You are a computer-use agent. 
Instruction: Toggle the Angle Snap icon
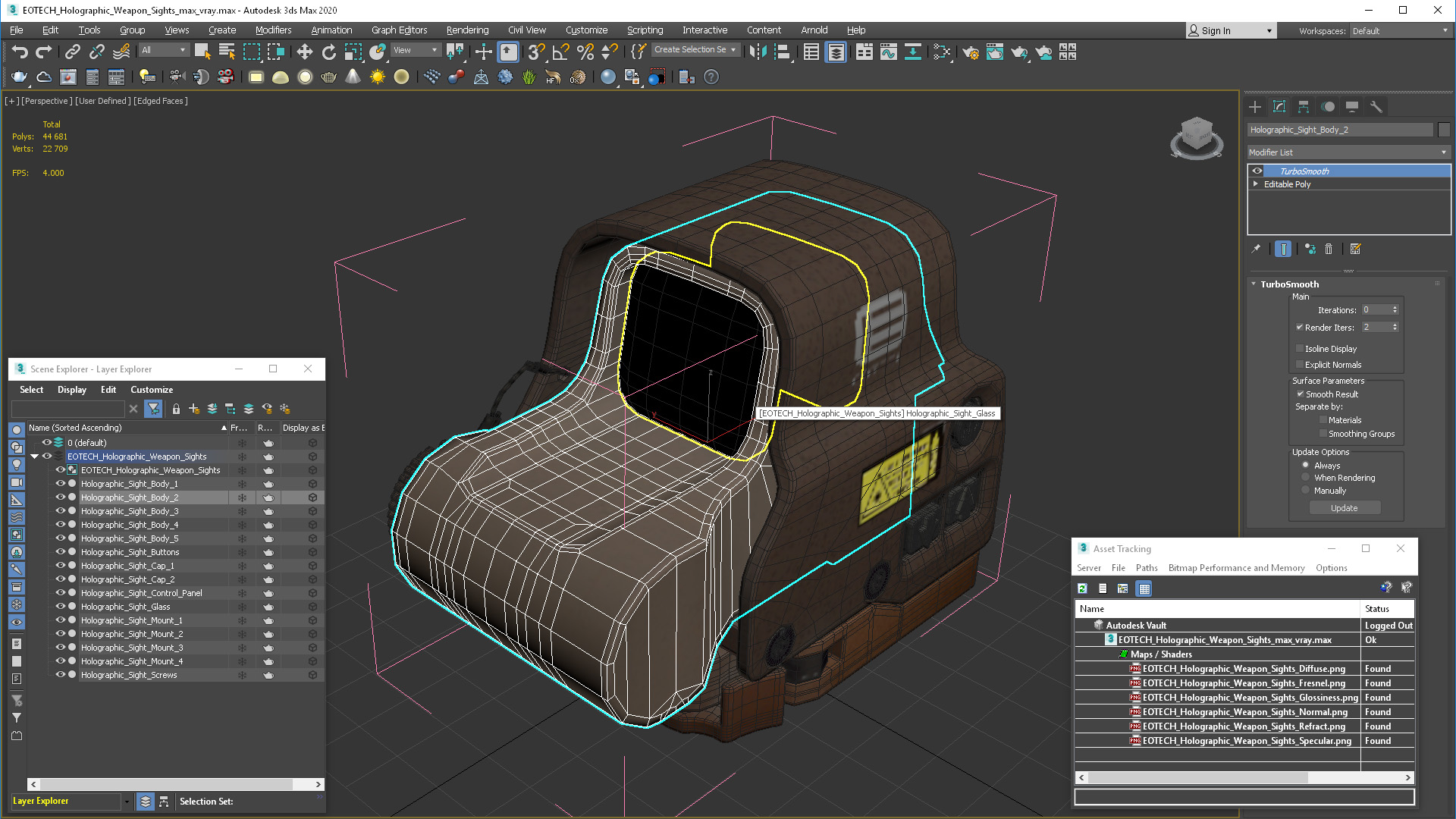[561, 52]
